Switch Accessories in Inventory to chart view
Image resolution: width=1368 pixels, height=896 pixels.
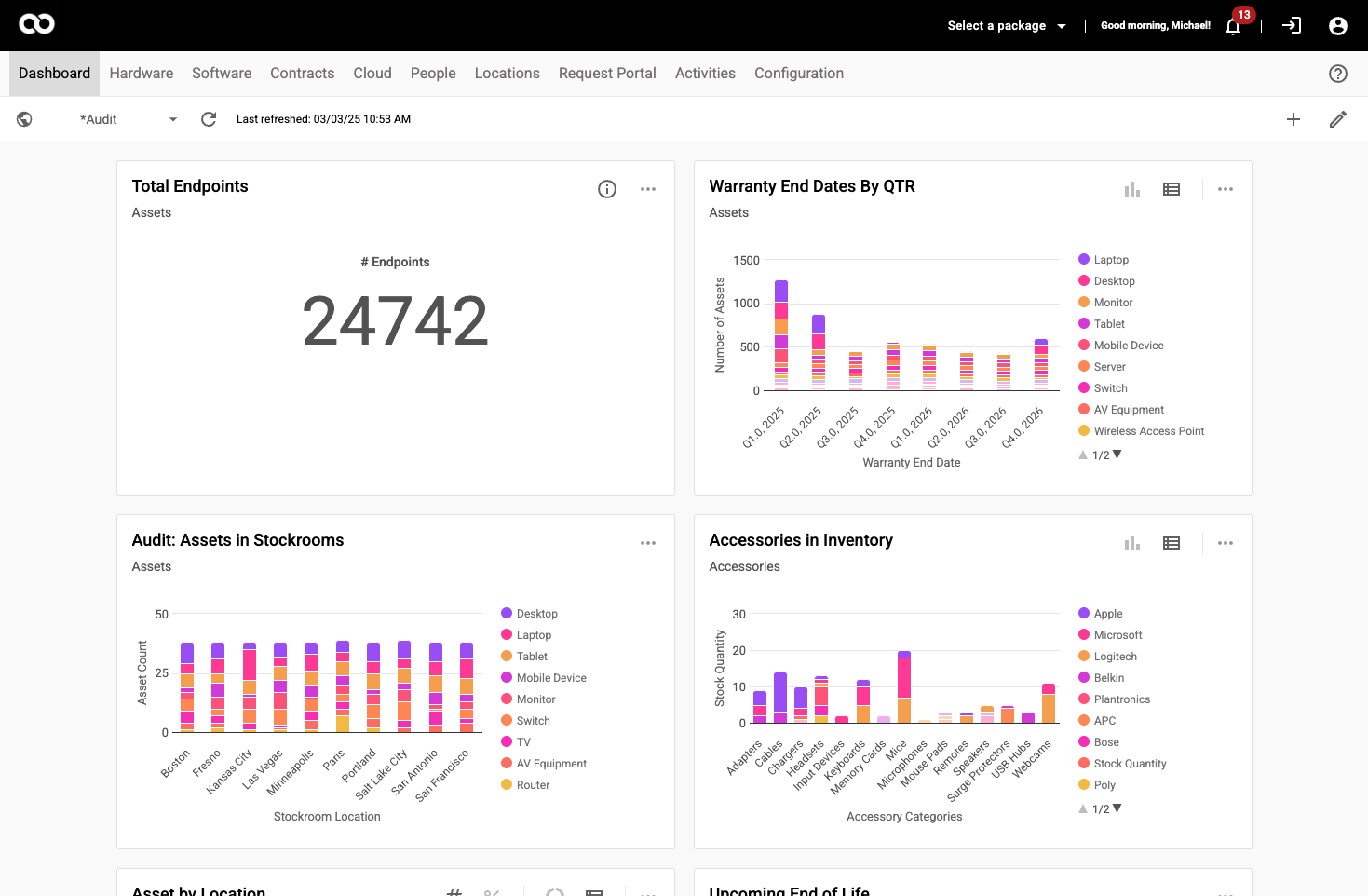pyautogui.click(x=1131, y=543)
